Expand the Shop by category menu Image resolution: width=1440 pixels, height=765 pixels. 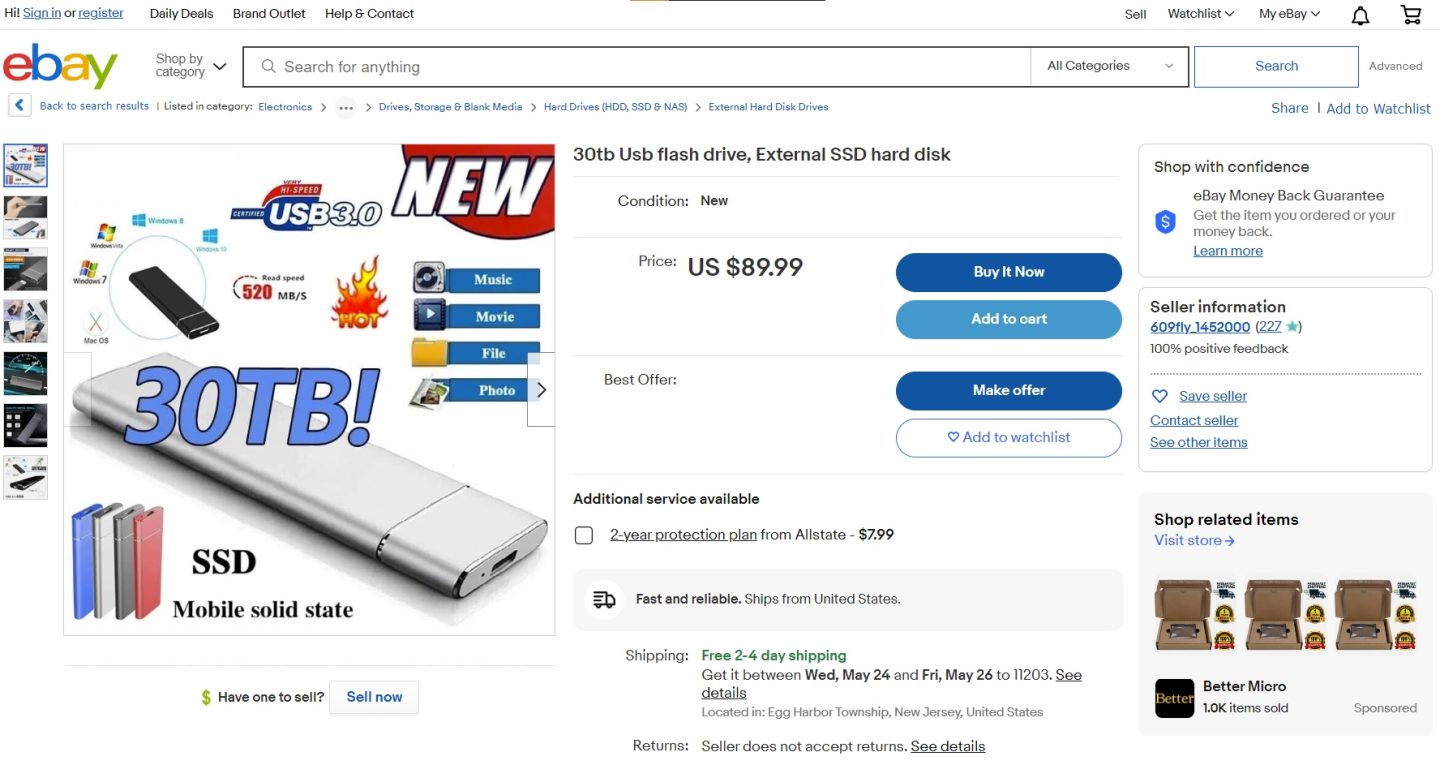[189, 64]
